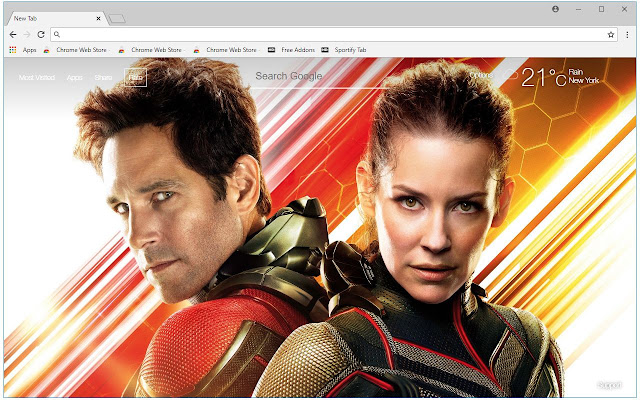The image size is (640, 400).
Task: Open the Options link
Action: pos(481,75)
